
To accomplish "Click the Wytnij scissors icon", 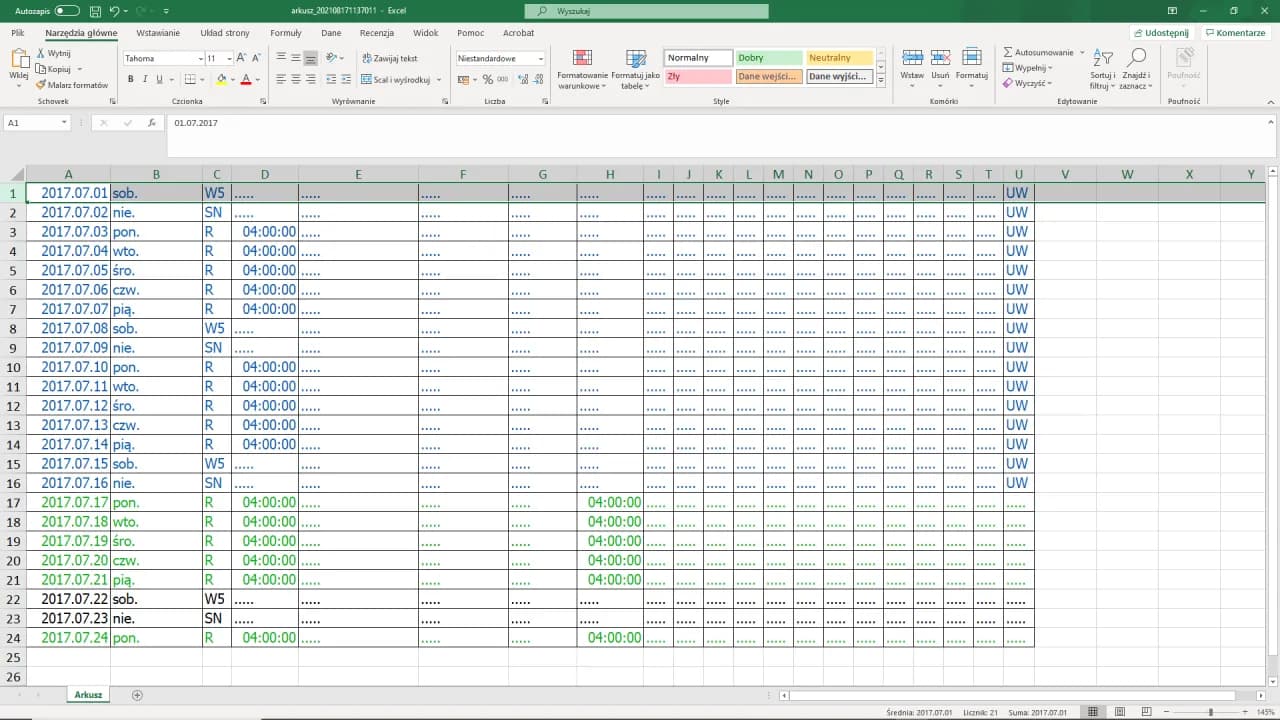I will [x=41, y=53].
